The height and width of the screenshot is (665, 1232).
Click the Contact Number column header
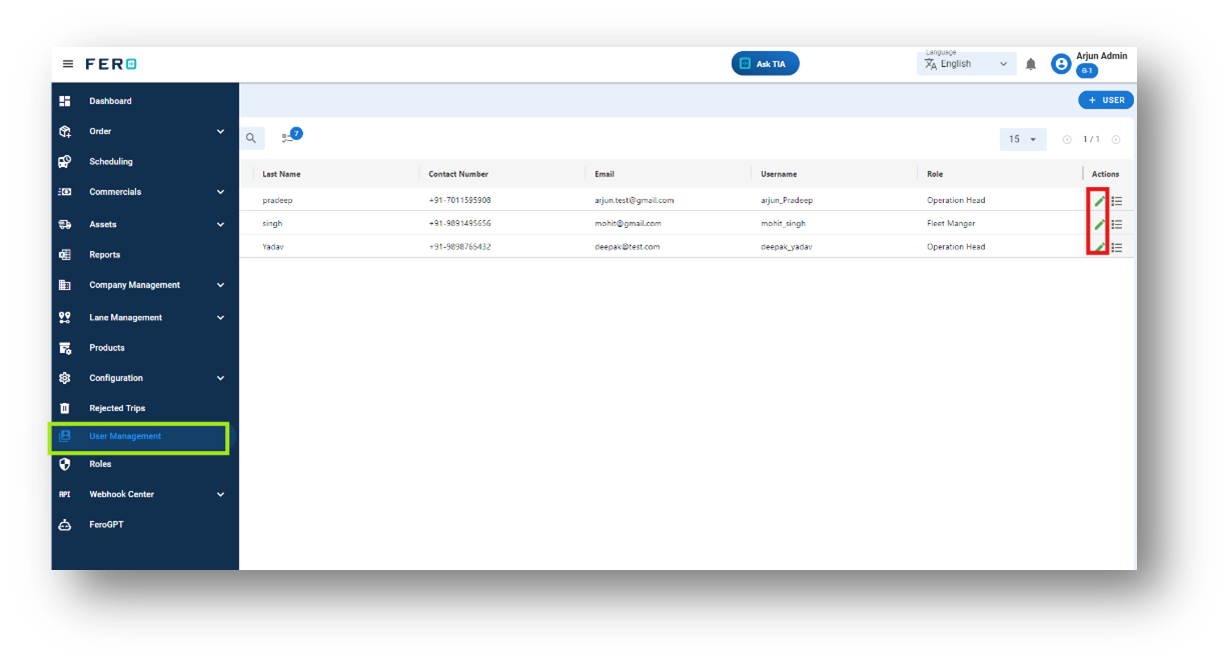[458, 174]
